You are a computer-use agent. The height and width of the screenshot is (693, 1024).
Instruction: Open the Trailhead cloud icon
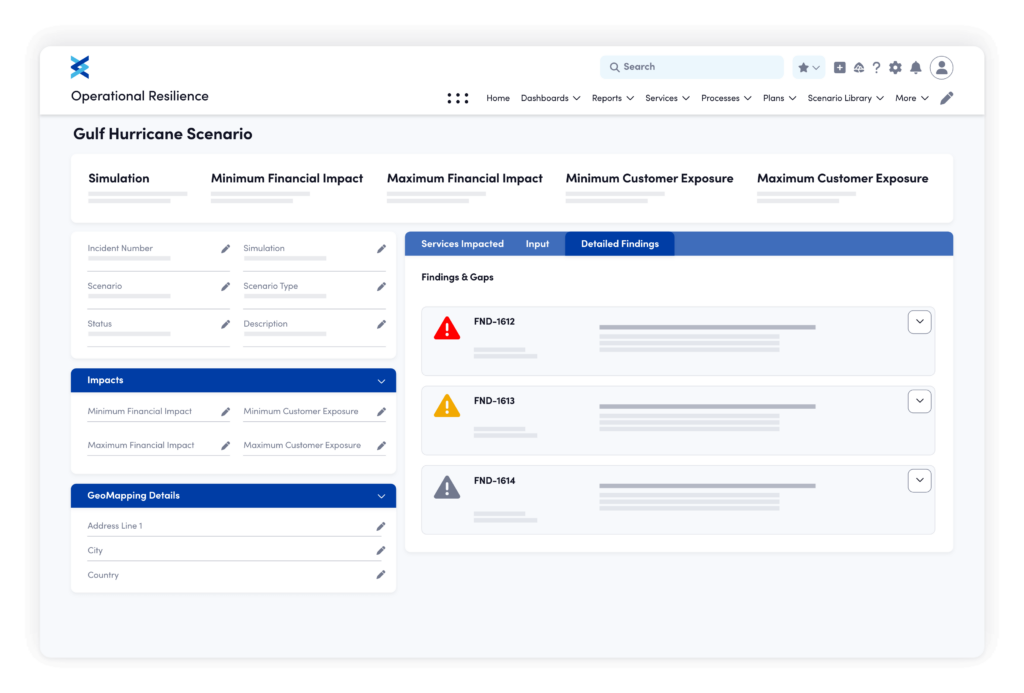pos(859,67)
